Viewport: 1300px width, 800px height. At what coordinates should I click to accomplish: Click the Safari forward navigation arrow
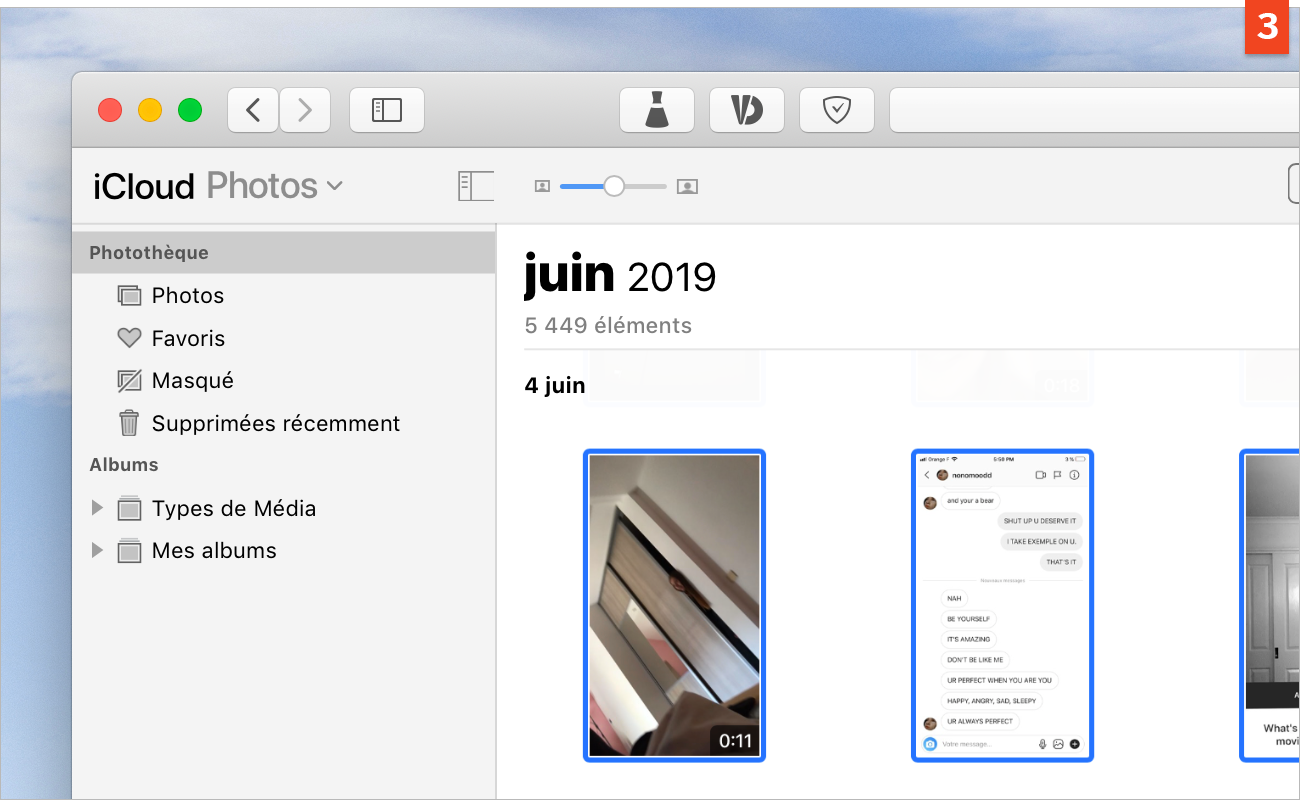point(305,110)
